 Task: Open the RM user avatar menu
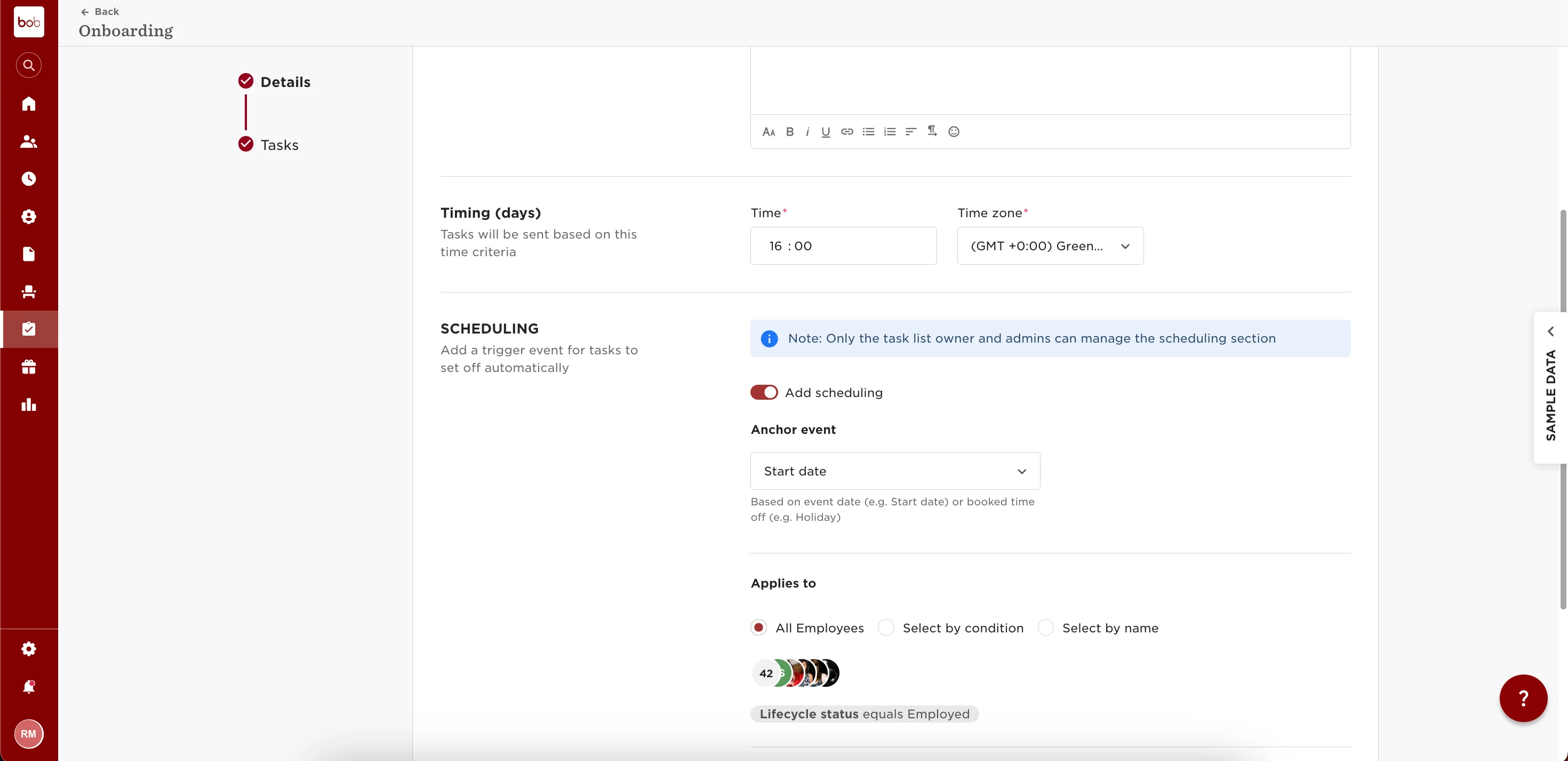point(29,734)
